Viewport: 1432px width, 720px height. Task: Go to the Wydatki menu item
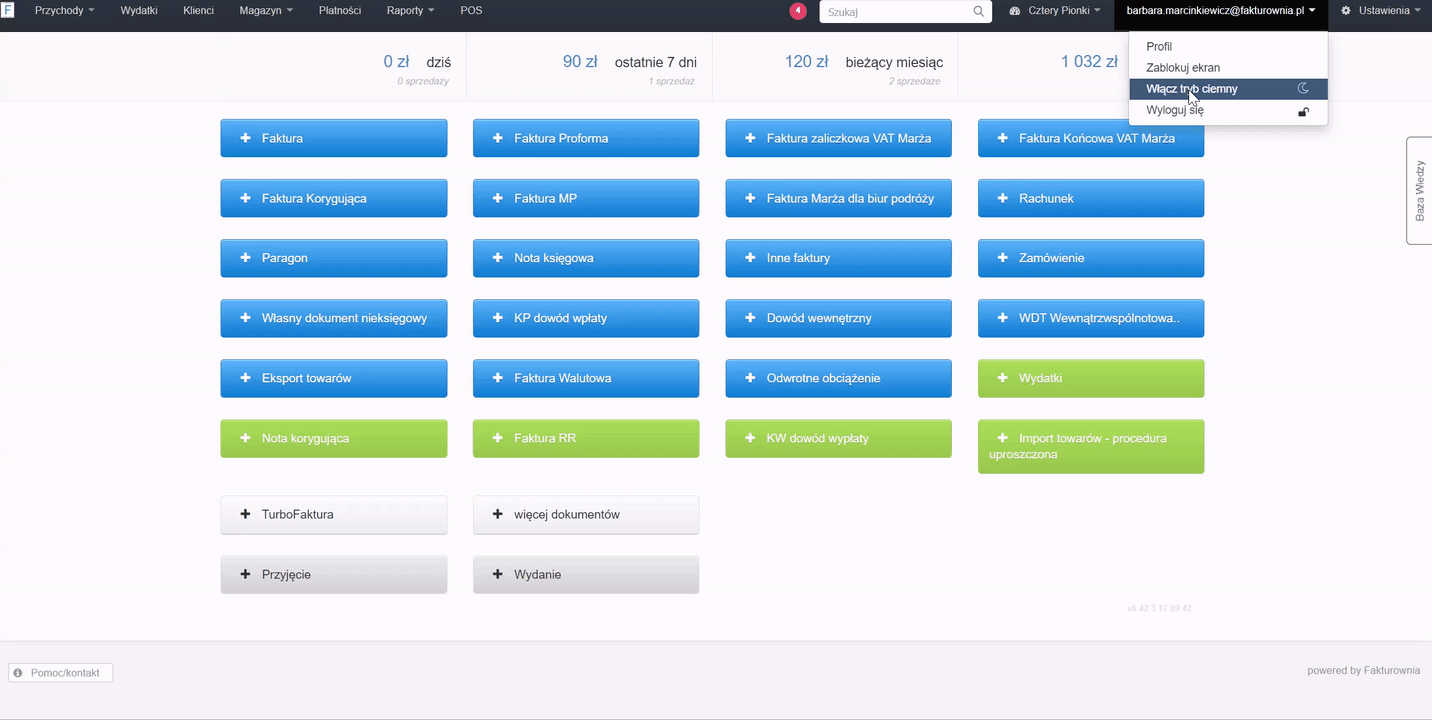(139, 11)
